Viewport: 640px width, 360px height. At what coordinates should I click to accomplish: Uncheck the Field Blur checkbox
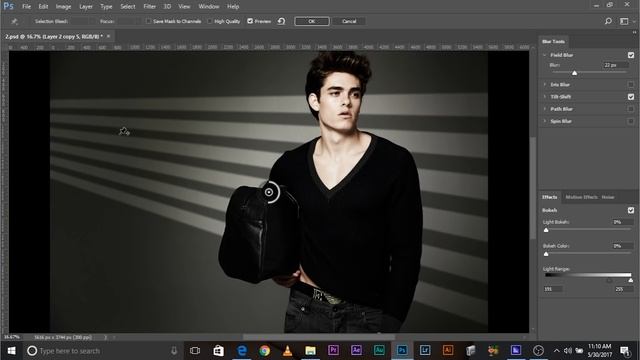[x=631, y=55]
